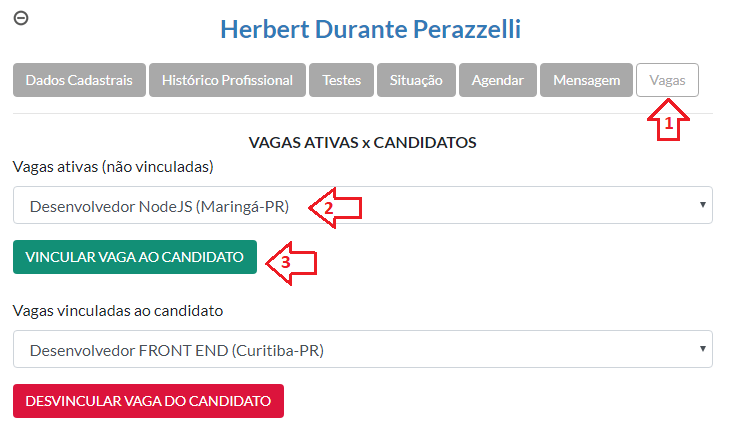
Task: Click the Herbert Durante Perazzelli name heading
Action: [370, 29]
